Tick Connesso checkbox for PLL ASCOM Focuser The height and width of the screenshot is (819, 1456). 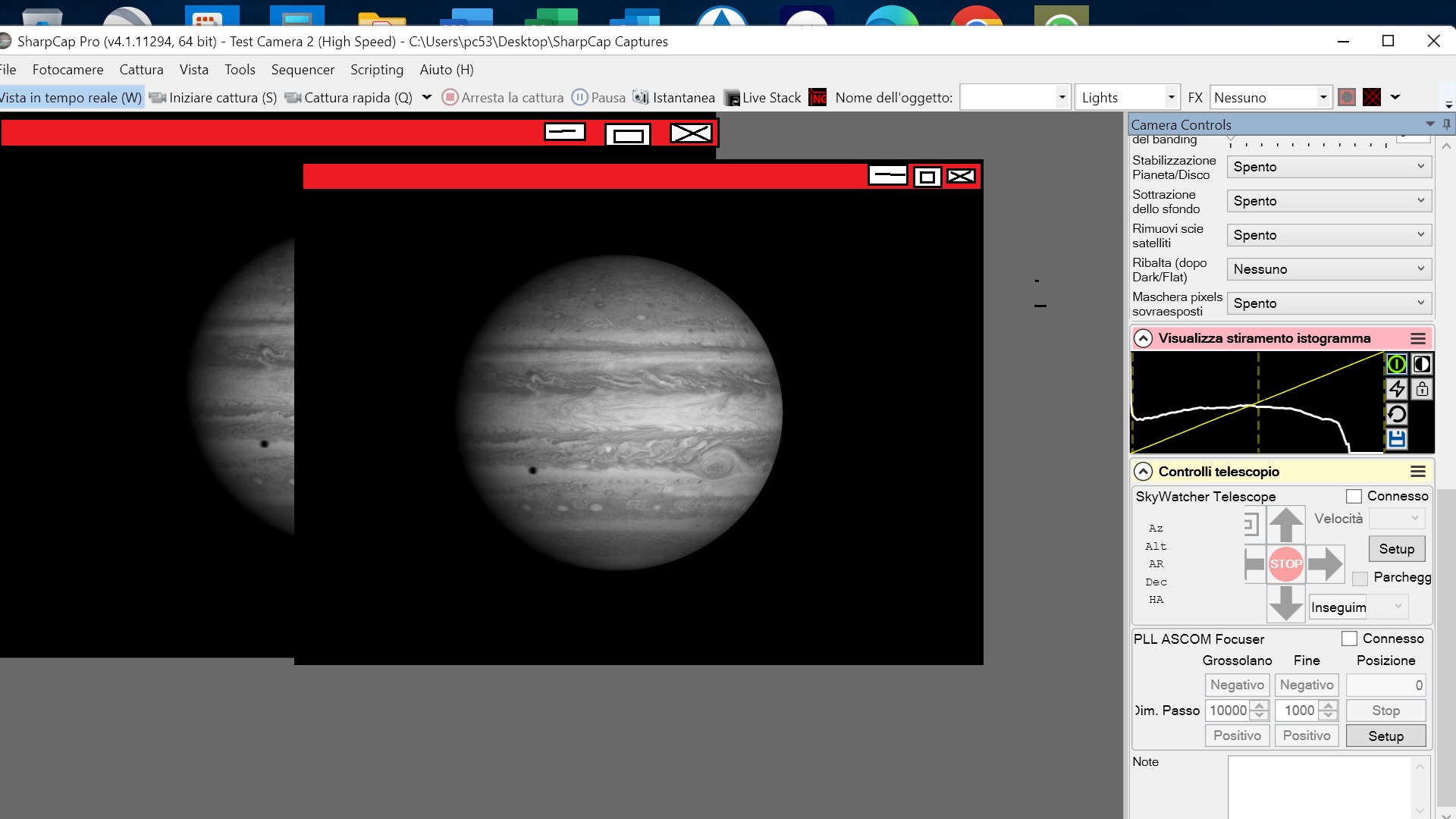point(1349,639)
